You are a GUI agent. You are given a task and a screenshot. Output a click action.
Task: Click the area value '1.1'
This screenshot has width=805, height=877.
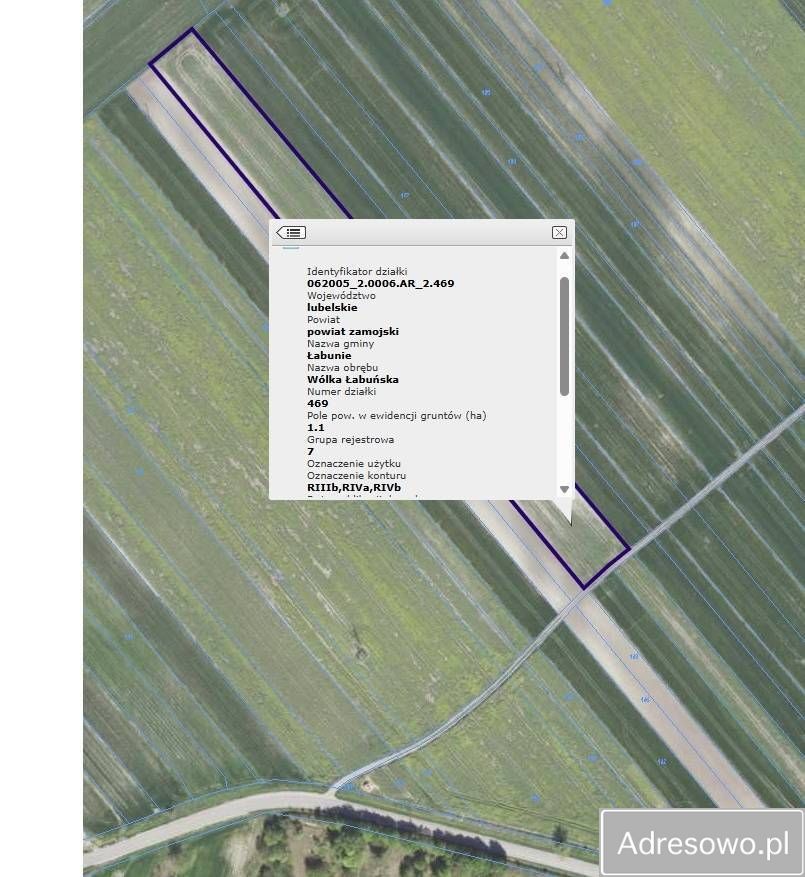point(316,428)
